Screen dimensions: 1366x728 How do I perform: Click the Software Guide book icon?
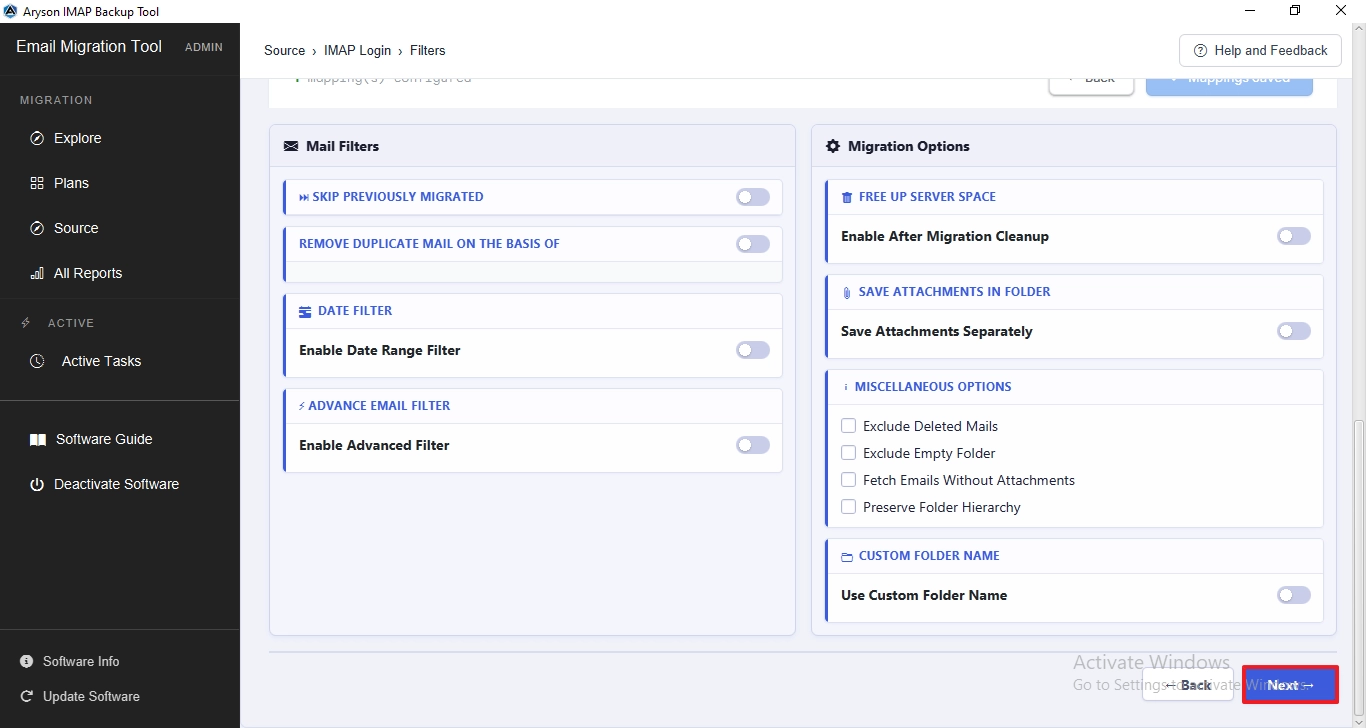pyautogui.click(x=38, y=439)
